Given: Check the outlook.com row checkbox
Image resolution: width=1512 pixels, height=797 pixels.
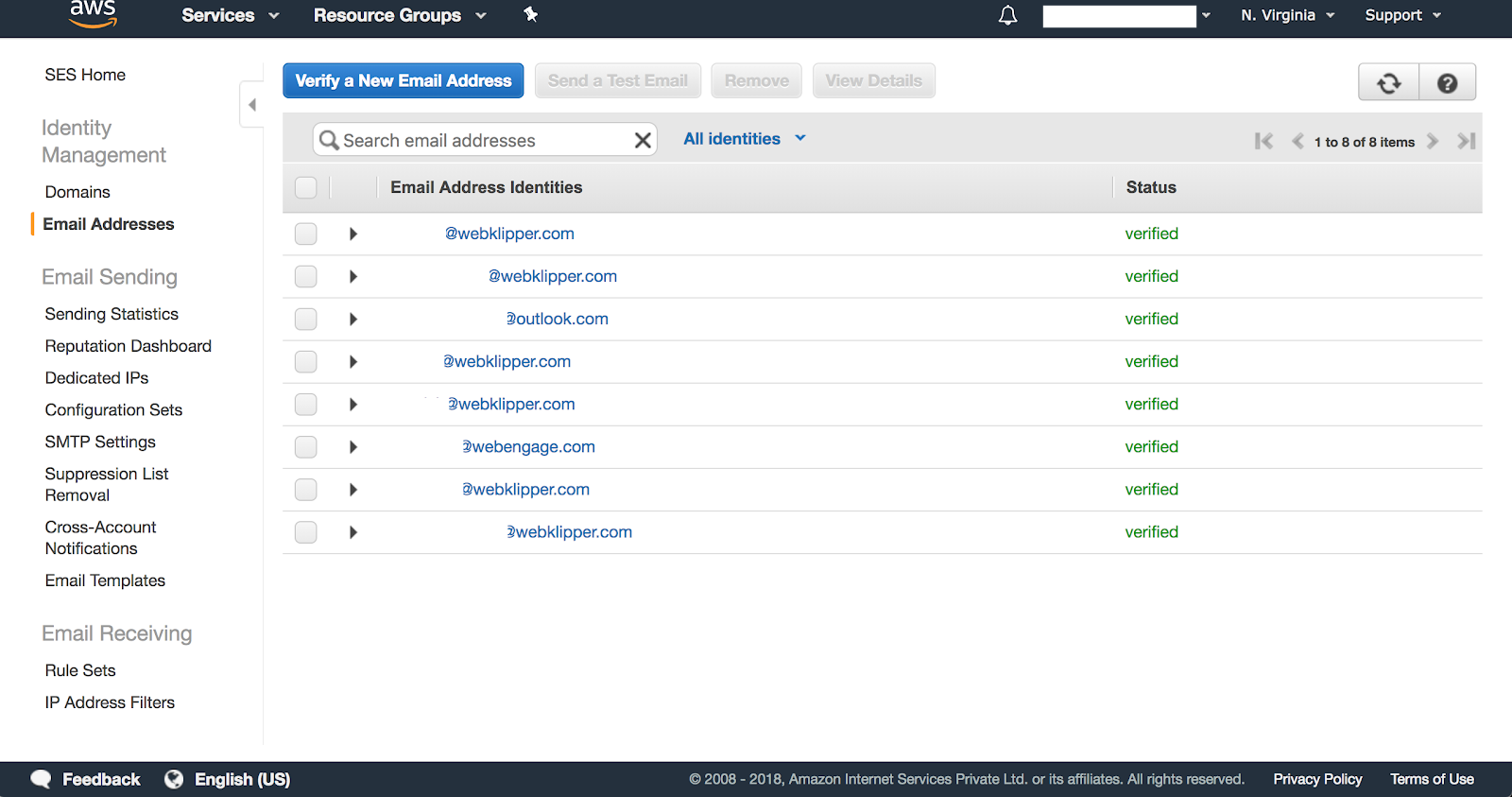Looking at the screenshot, I should (x=306, y=319).
